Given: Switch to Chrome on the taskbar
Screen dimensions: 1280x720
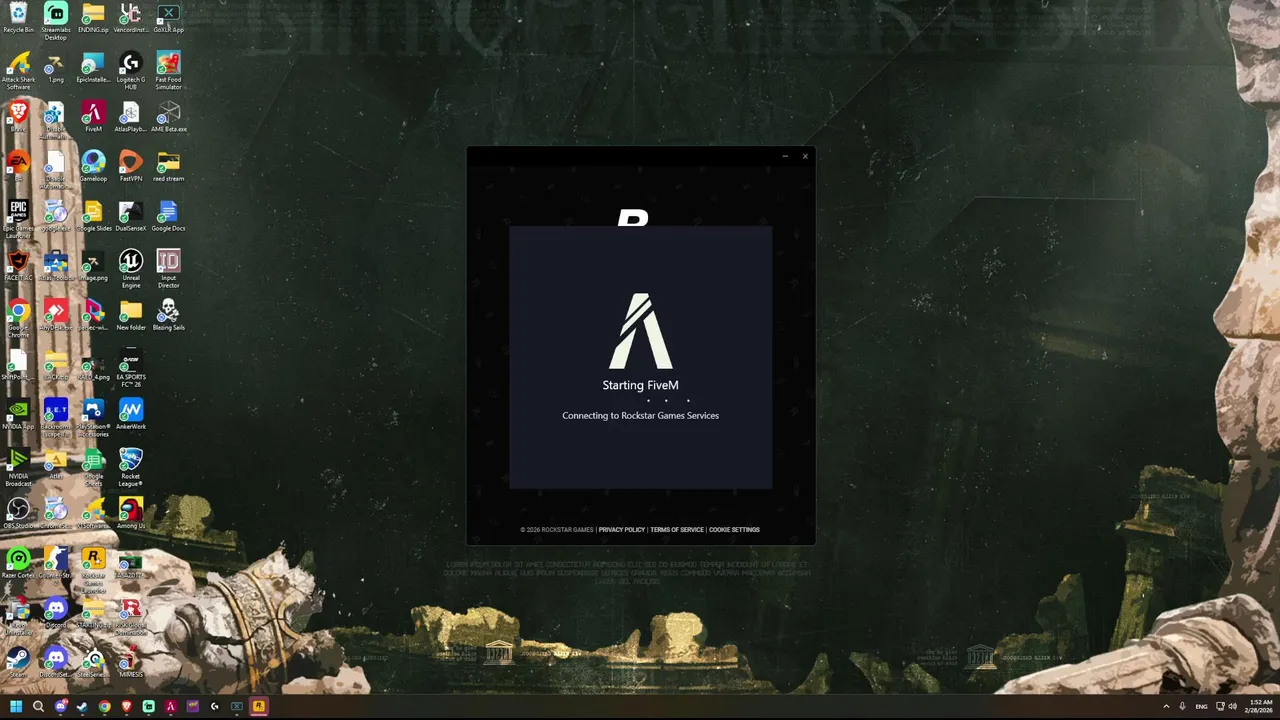Looking at the screenshot, I should click(x=104, y=707).
